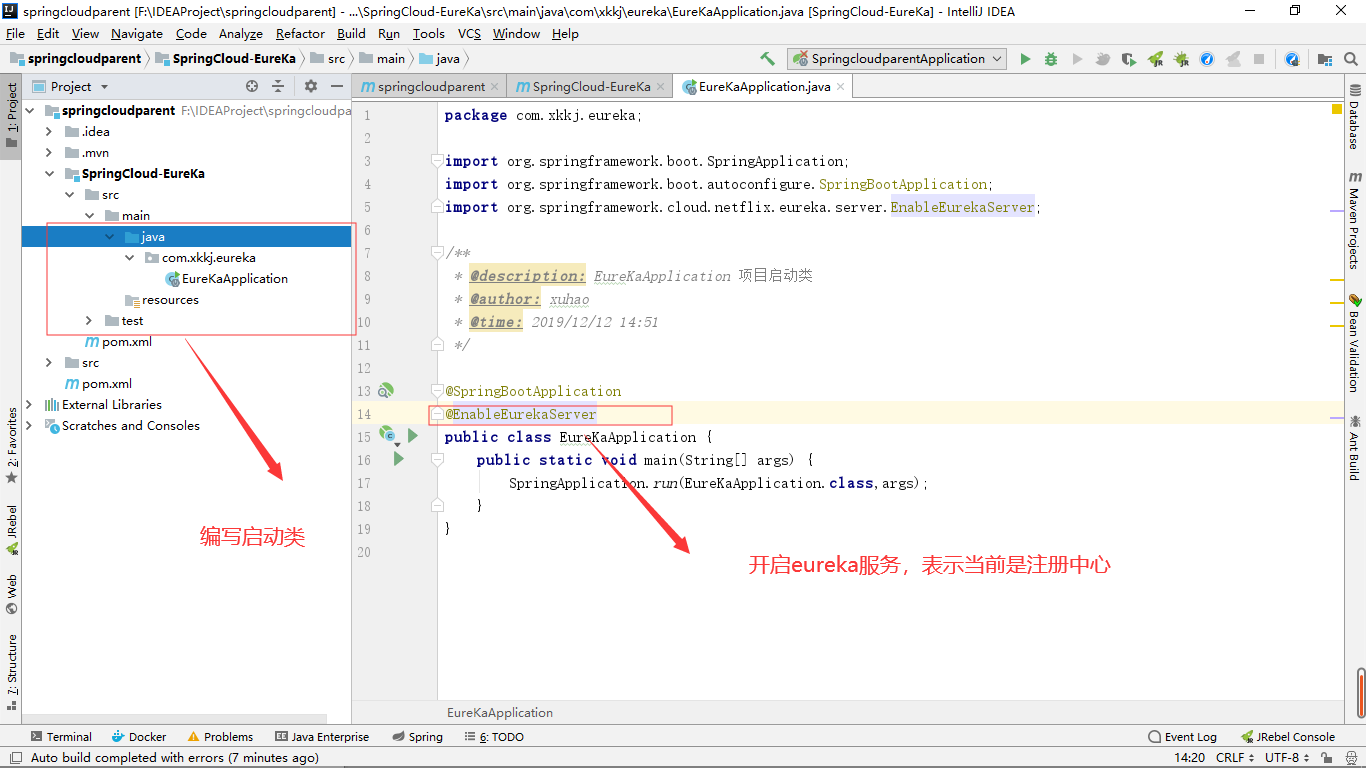This screenshot has width=1366, height=768.
Task: Open Maven Projects side panel
Action: tap(1354, 220)
